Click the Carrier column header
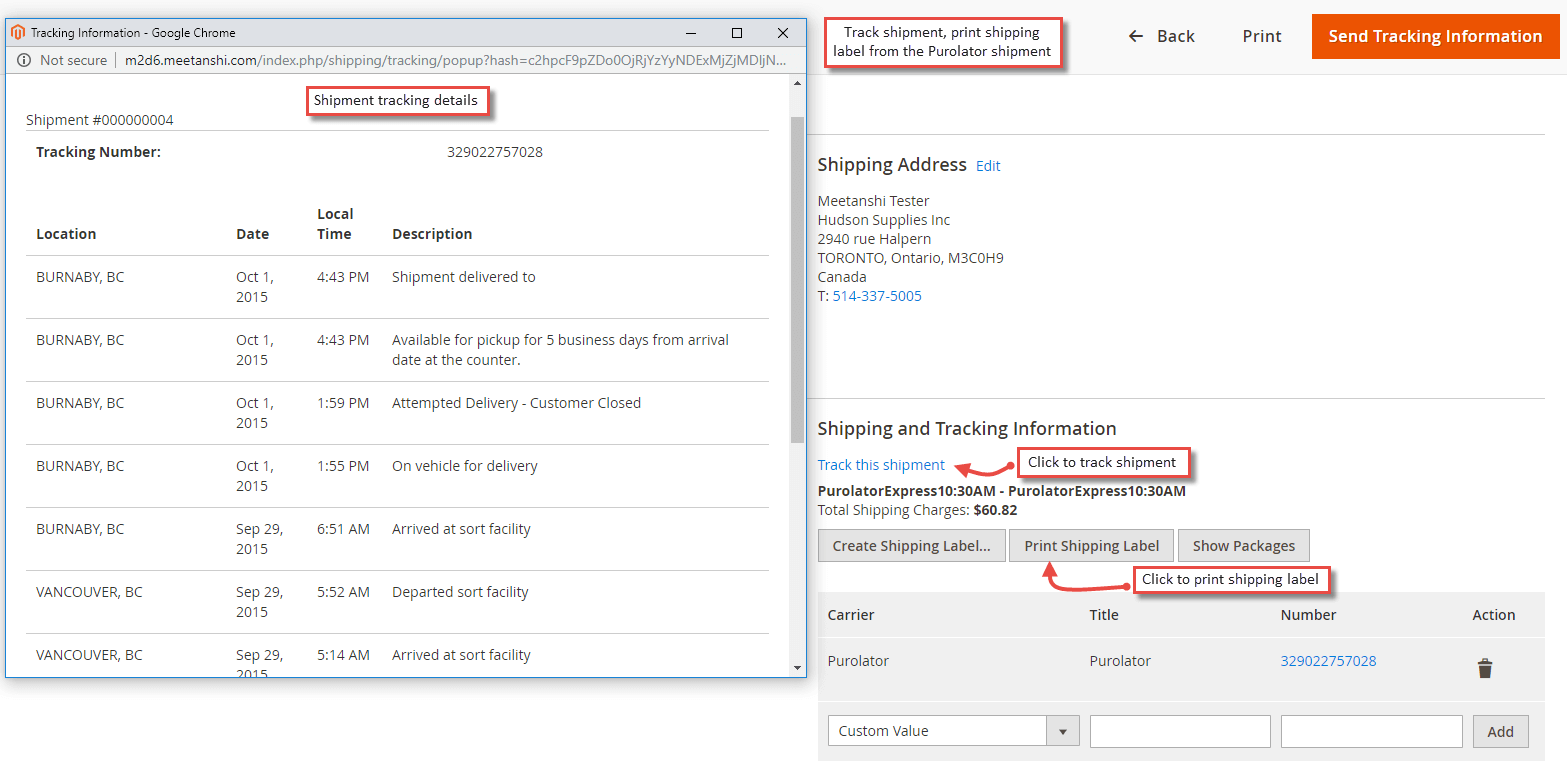Viewport: 1567px width, 765px height. (x=851, y=615)
